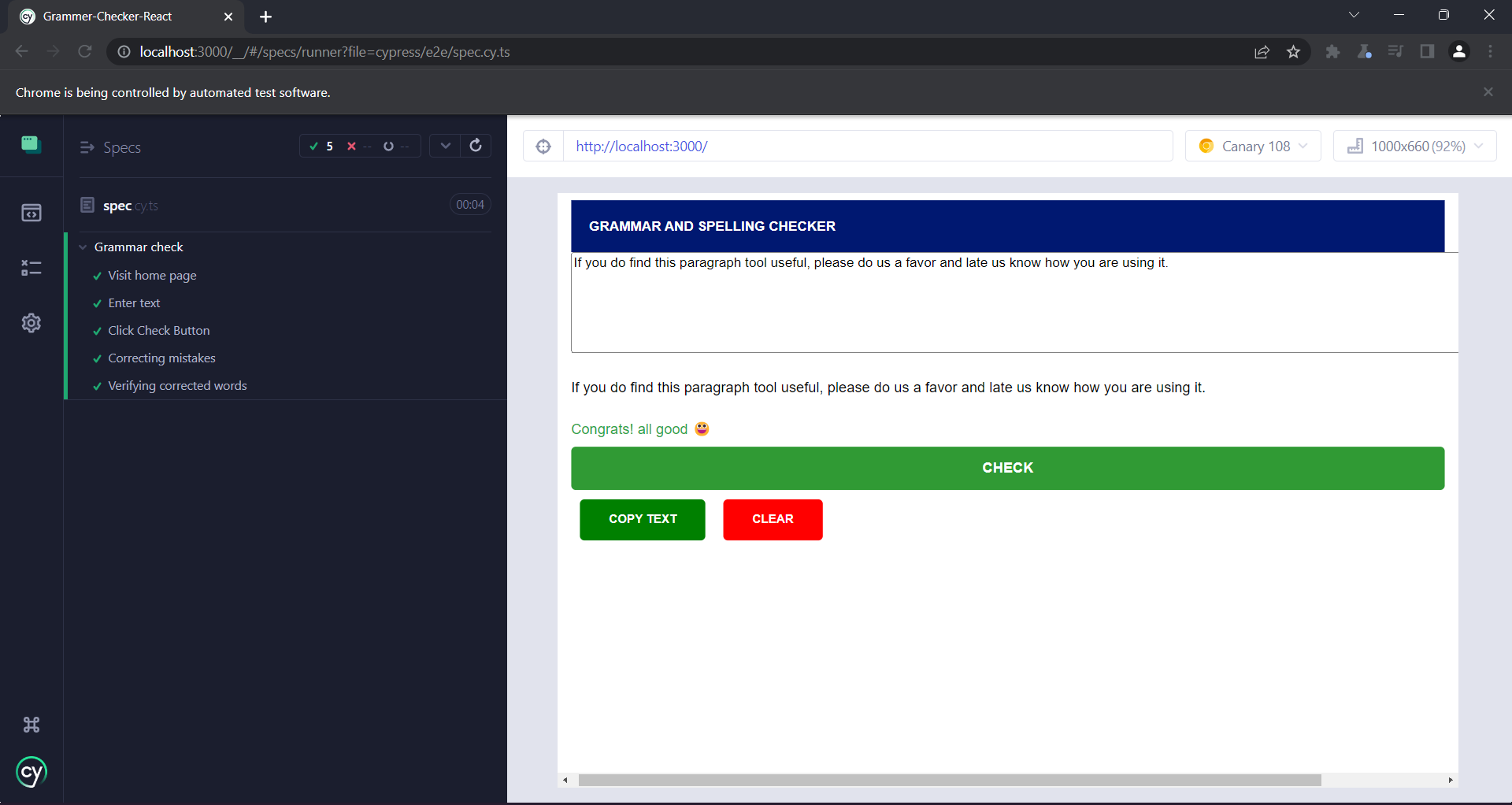1512x805 pixels.
Task: Reload the tests with the refresh icon
Action: [476, 146]
